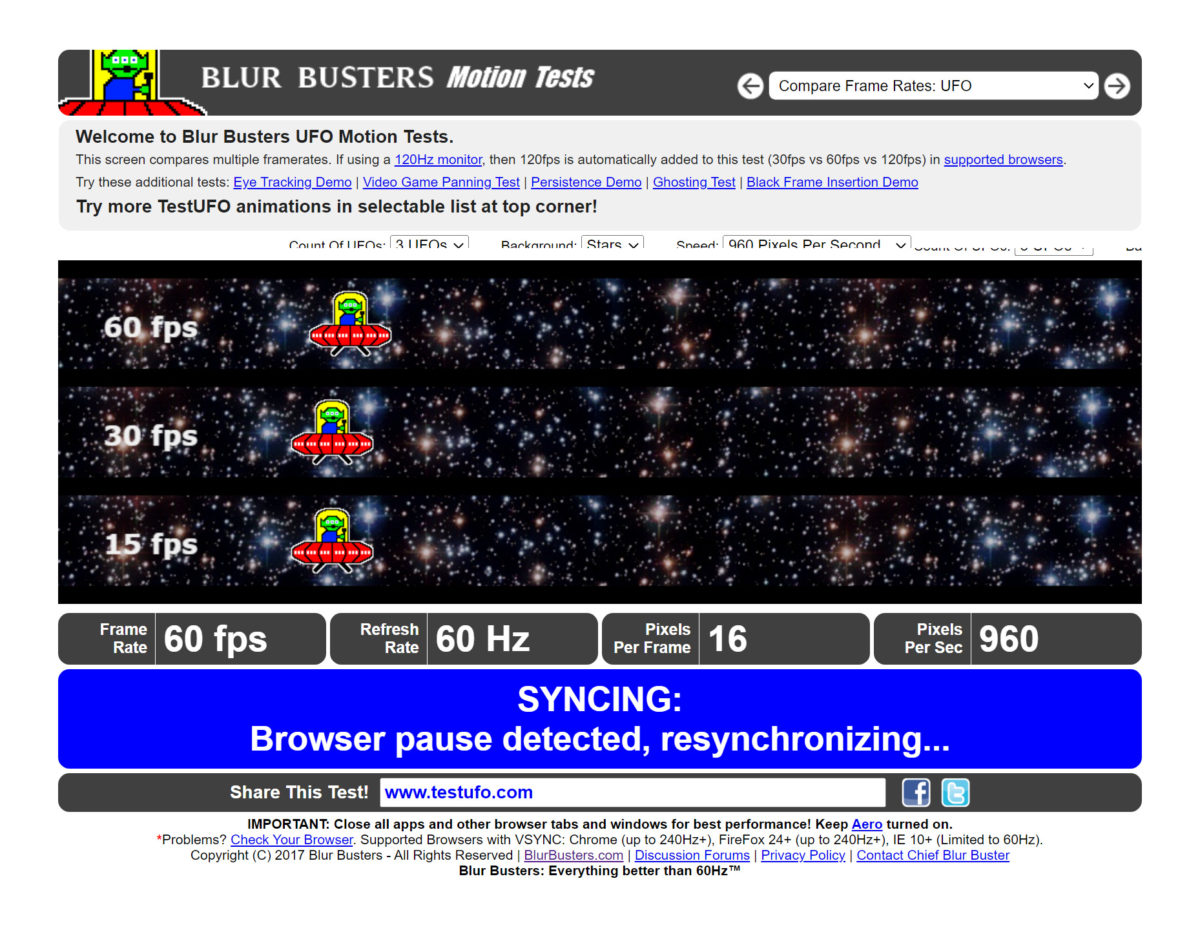Expand the Background Stars dropdown

pyautogui.click(x=612, y=243)
